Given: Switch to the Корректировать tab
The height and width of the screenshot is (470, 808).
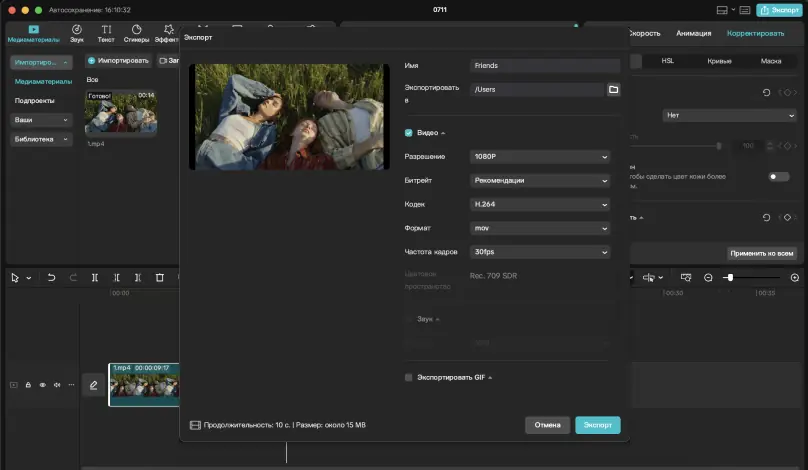Looking at the screenshot, I should click(755, 33).
